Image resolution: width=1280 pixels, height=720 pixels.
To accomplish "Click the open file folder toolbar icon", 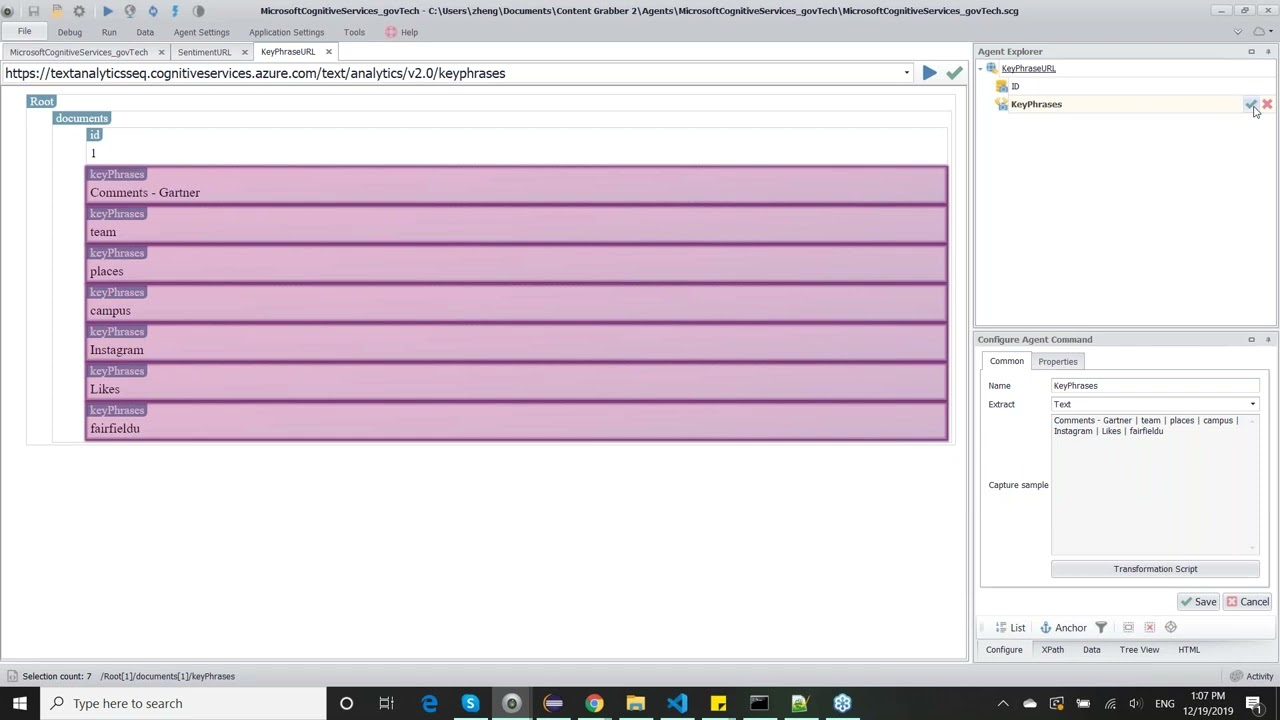I will coord(56,11).
